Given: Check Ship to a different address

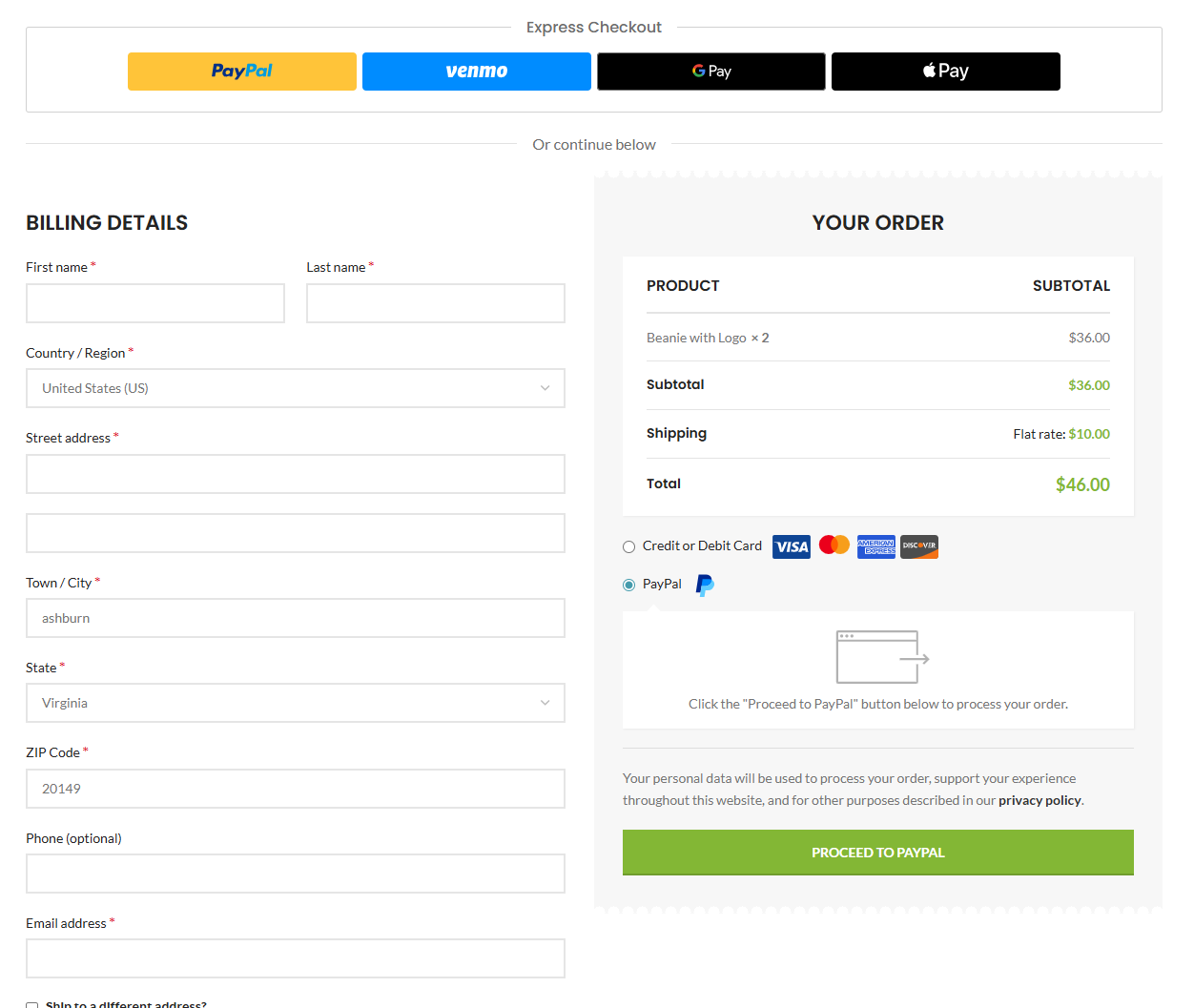Looking at the screenshot, I should point(32,1005).
